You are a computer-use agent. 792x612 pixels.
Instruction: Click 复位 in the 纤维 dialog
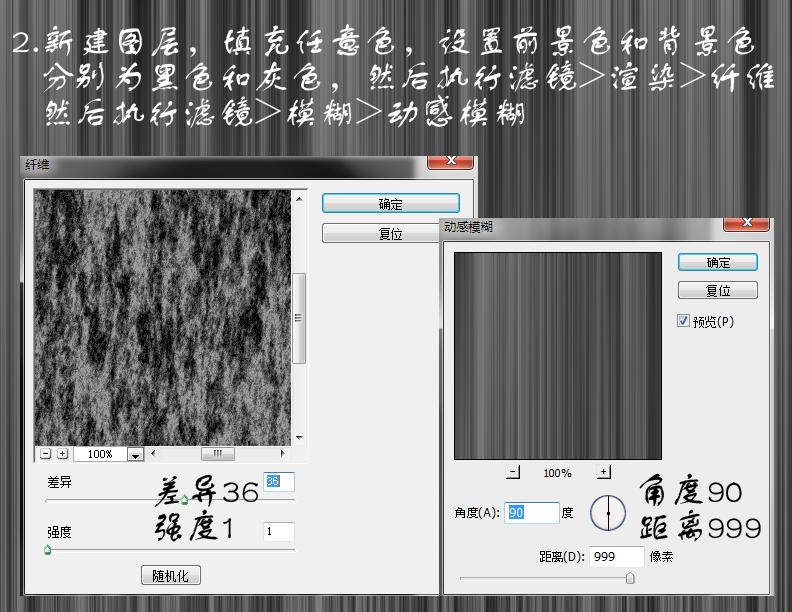(381, 233)
